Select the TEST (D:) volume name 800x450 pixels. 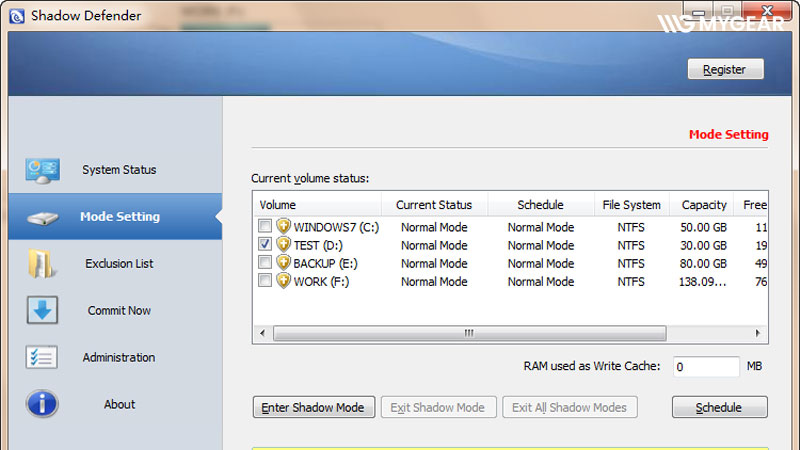(x=318, y=245)
